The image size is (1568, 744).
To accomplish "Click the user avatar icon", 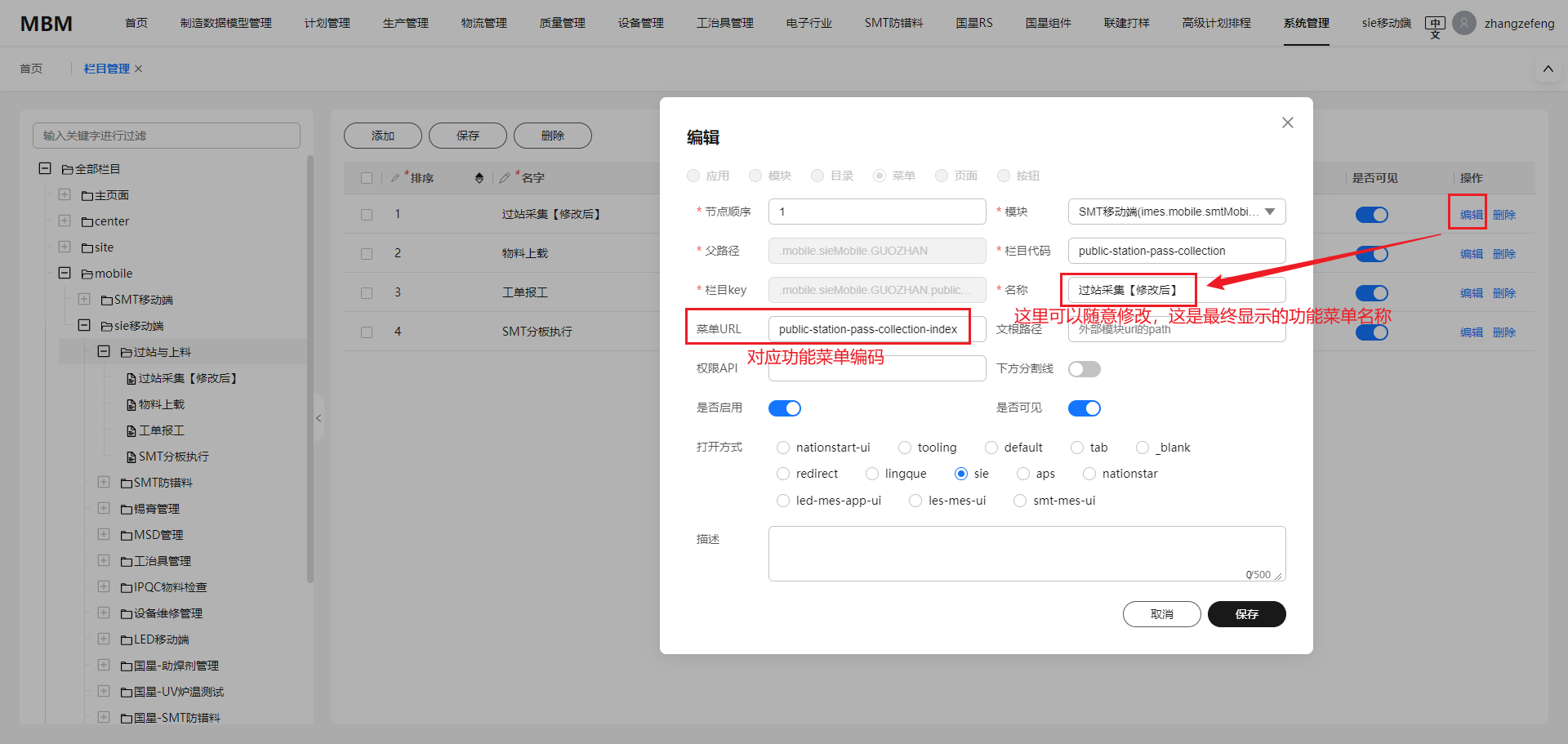I will [1464, 23].
